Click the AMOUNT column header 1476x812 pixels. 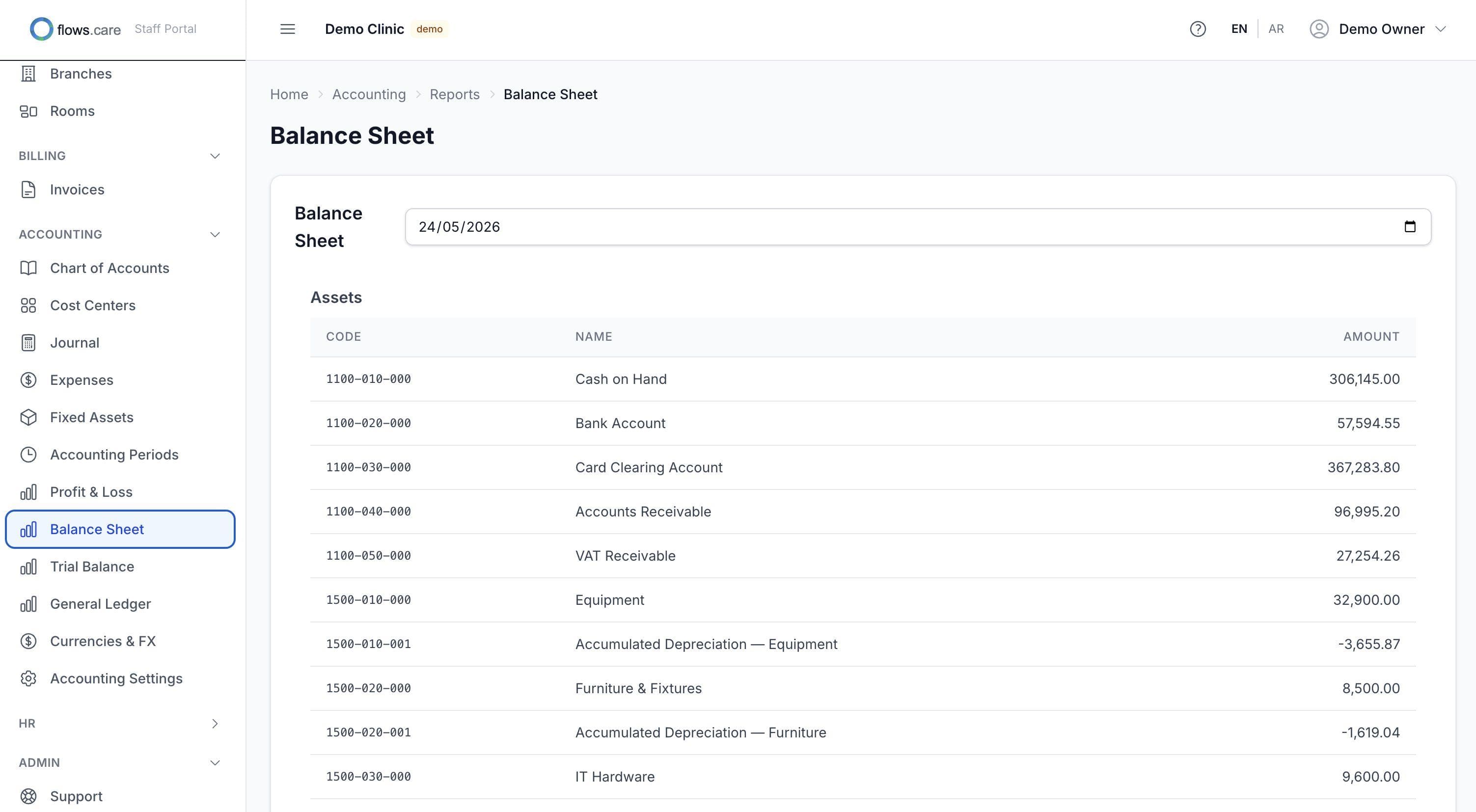(1371, 337)
